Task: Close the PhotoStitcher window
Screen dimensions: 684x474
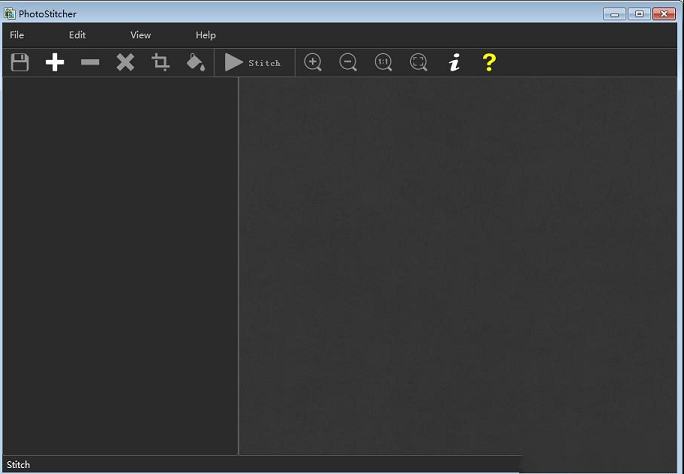Action: click(x=663, y=14)
